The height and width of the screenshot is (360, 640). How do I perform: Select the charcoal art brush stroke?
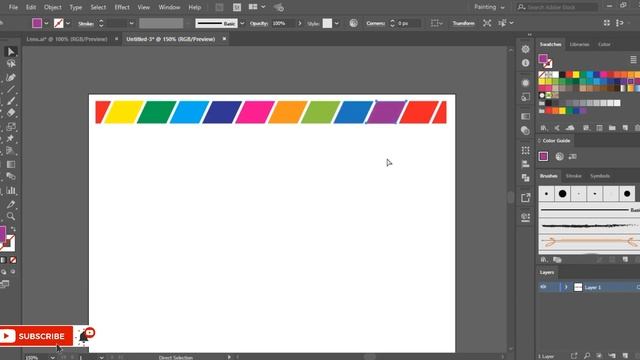click(589, 225)
